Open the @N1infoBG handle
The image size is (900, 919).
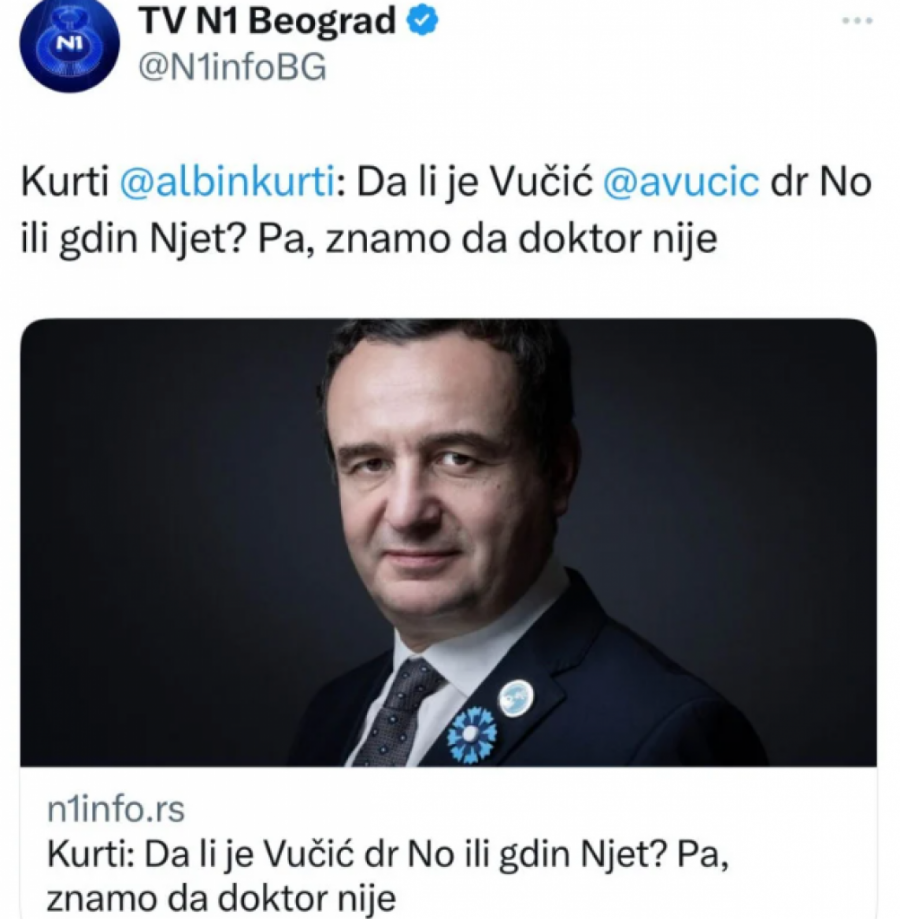pos(232,68)
